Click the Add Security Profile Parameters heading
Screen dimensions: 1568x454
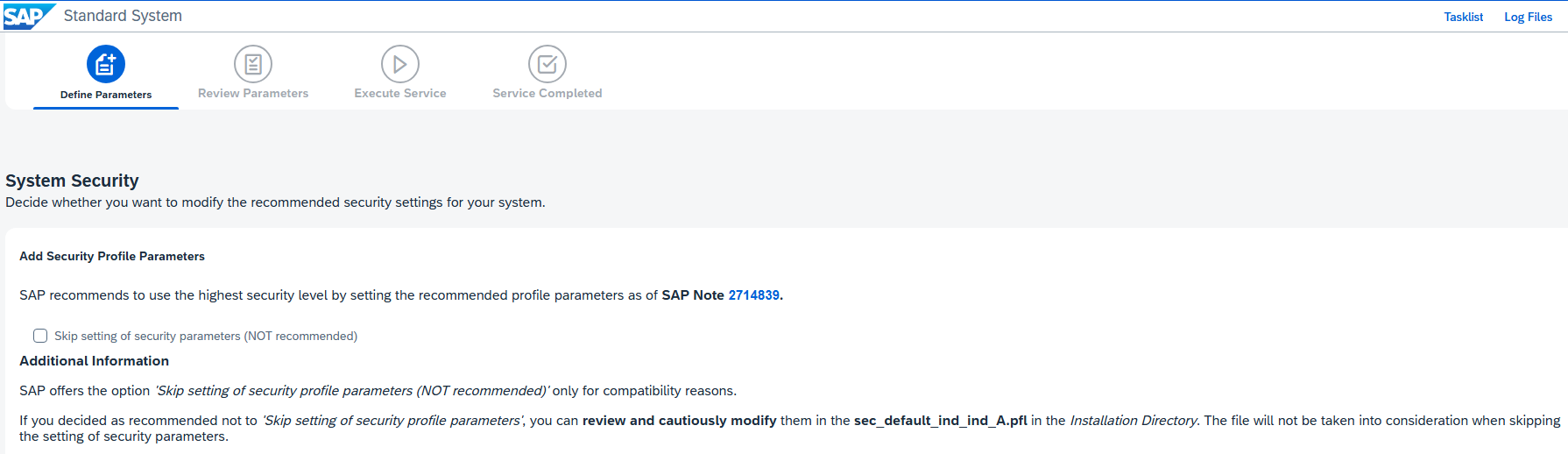coord(112,256)
